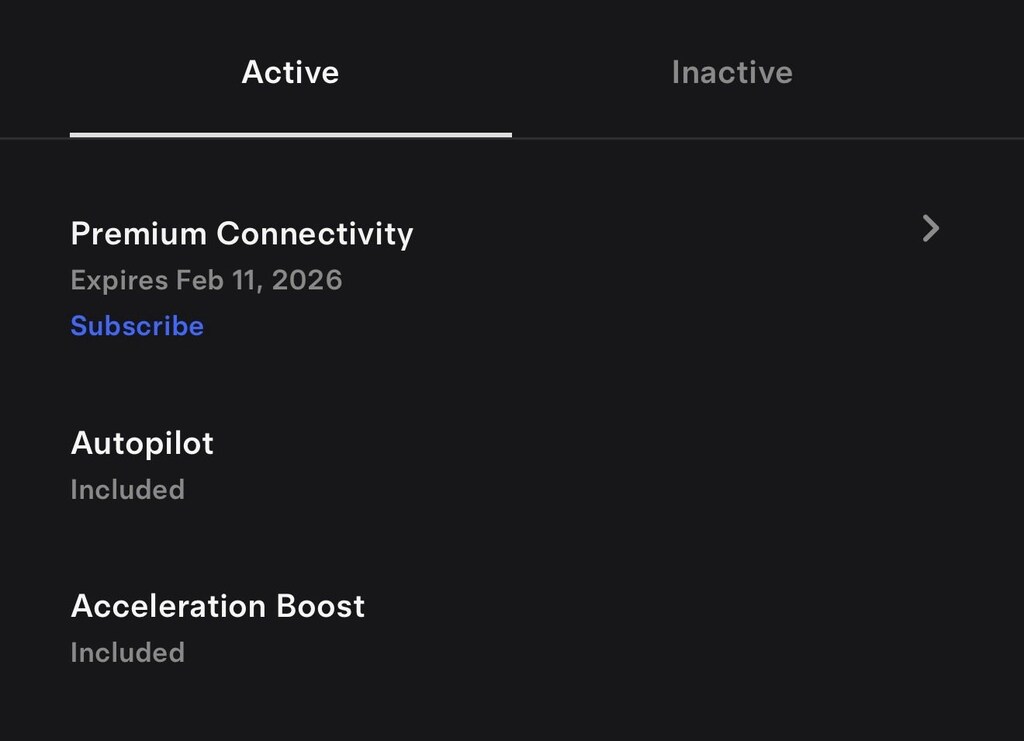
Task: Switch to the Inactive tab
Action: pyautogui.click(x=732, y=72)
